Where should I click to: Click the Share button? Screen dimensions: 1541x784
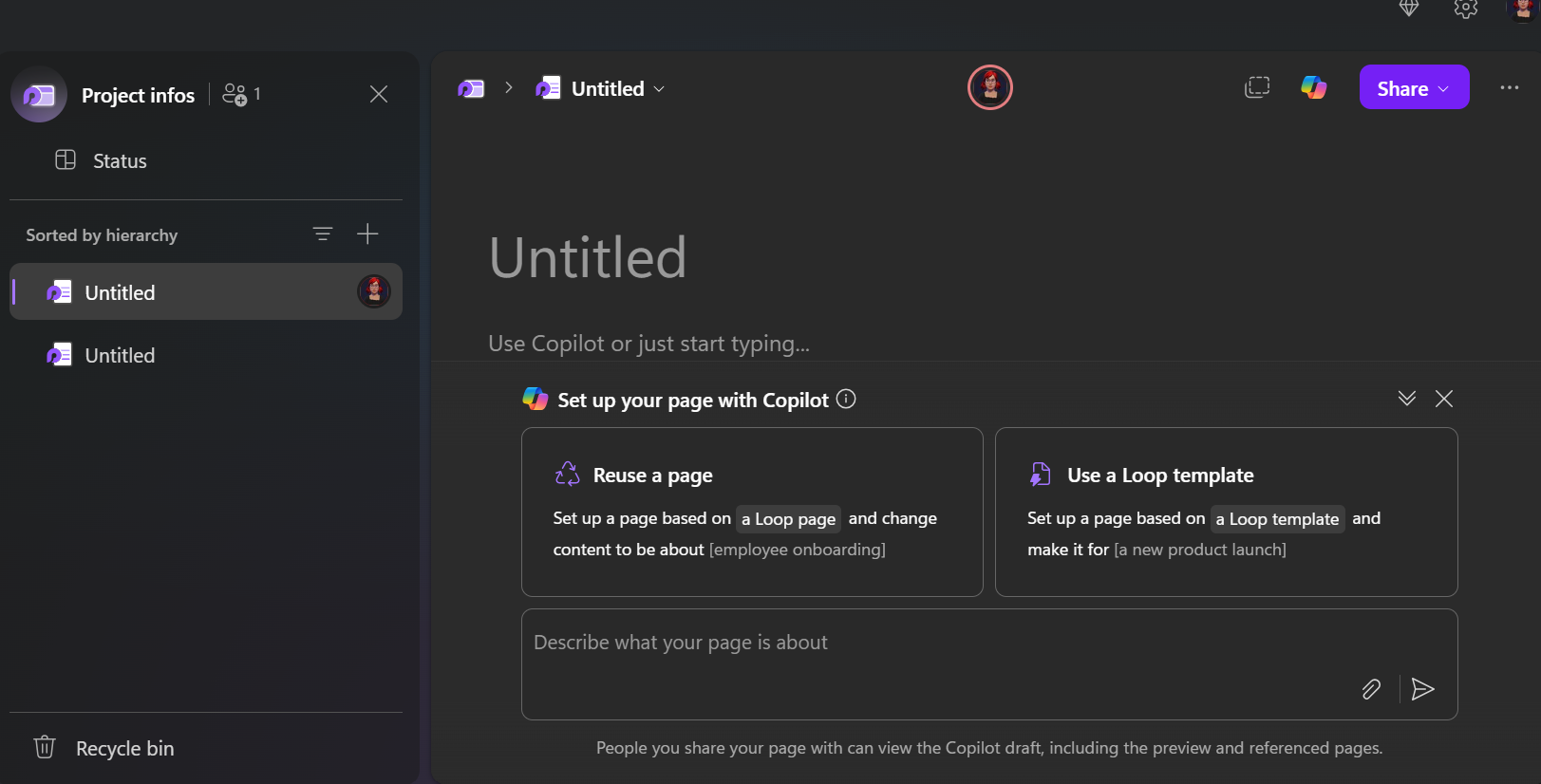1414,87
